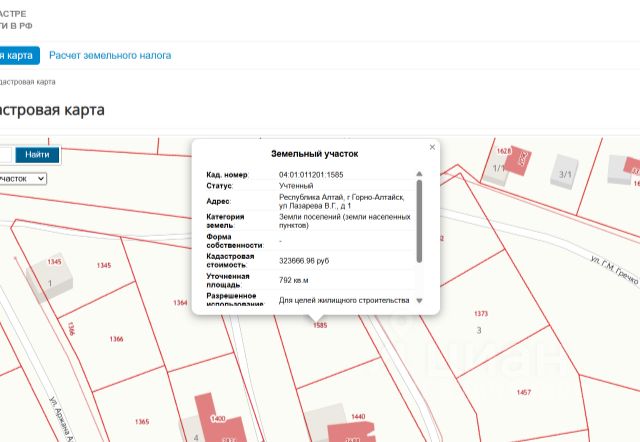Select parcel 1457 on the map

click(x=524, y=392)
